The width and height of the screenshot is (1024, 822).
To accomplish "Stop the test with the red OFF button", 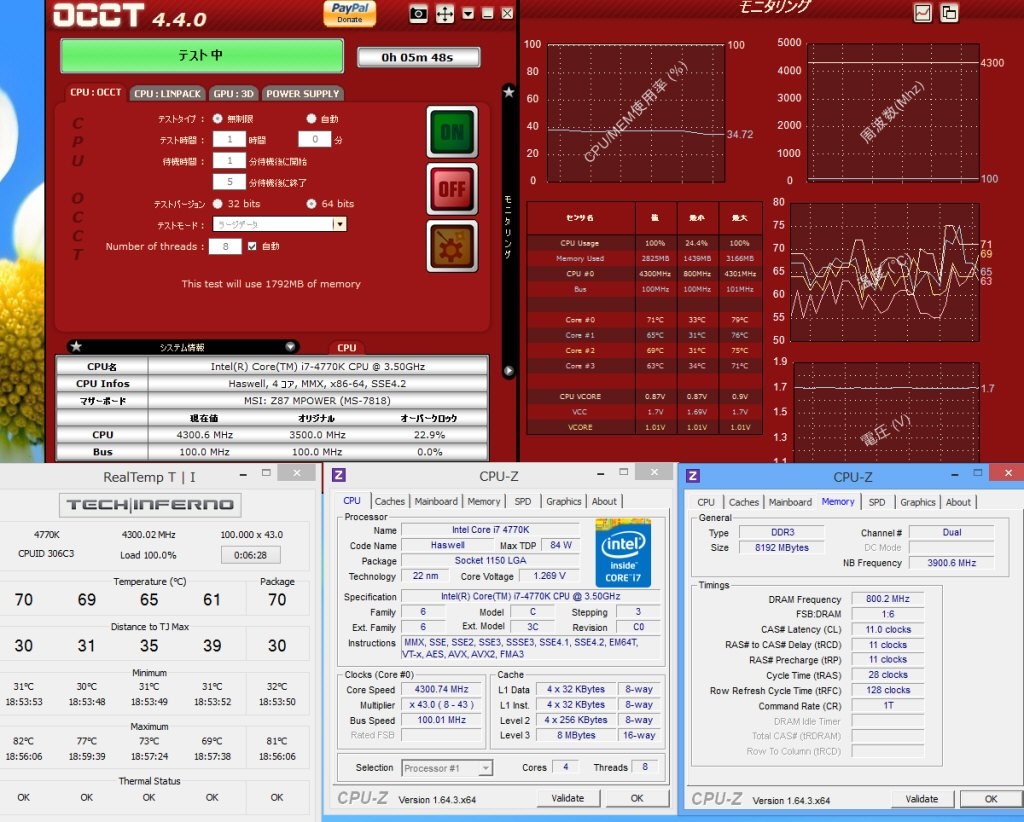I will [x=452, y=189].
